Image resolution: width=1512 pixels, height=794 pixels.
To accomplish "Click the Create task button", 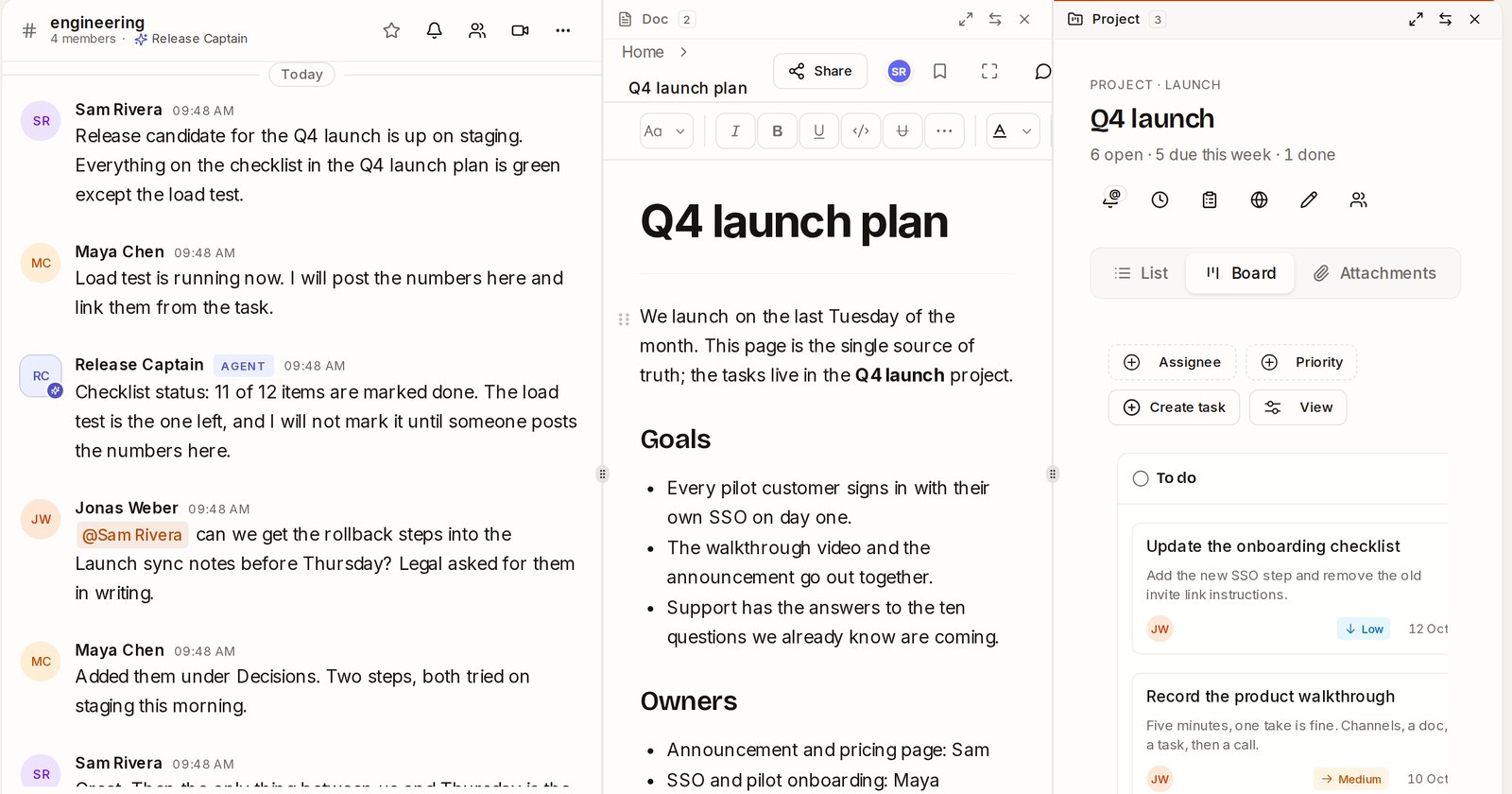I will pos(1174,407).
